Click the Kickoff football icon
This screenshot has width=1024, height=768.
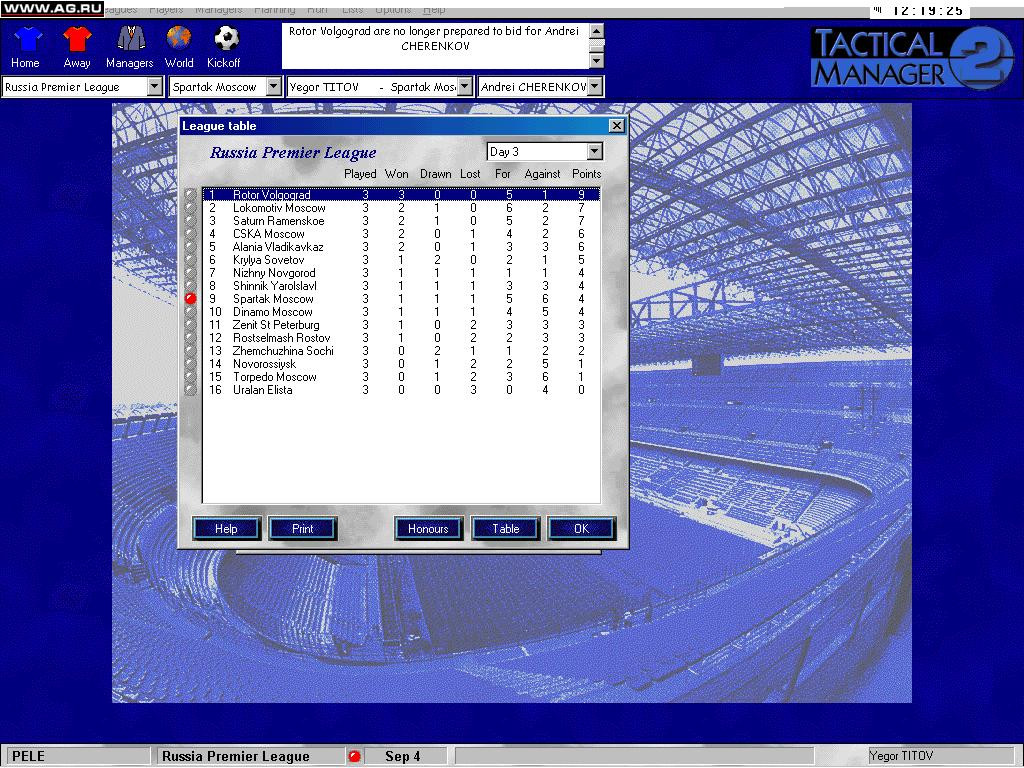[x=227, y=38]
